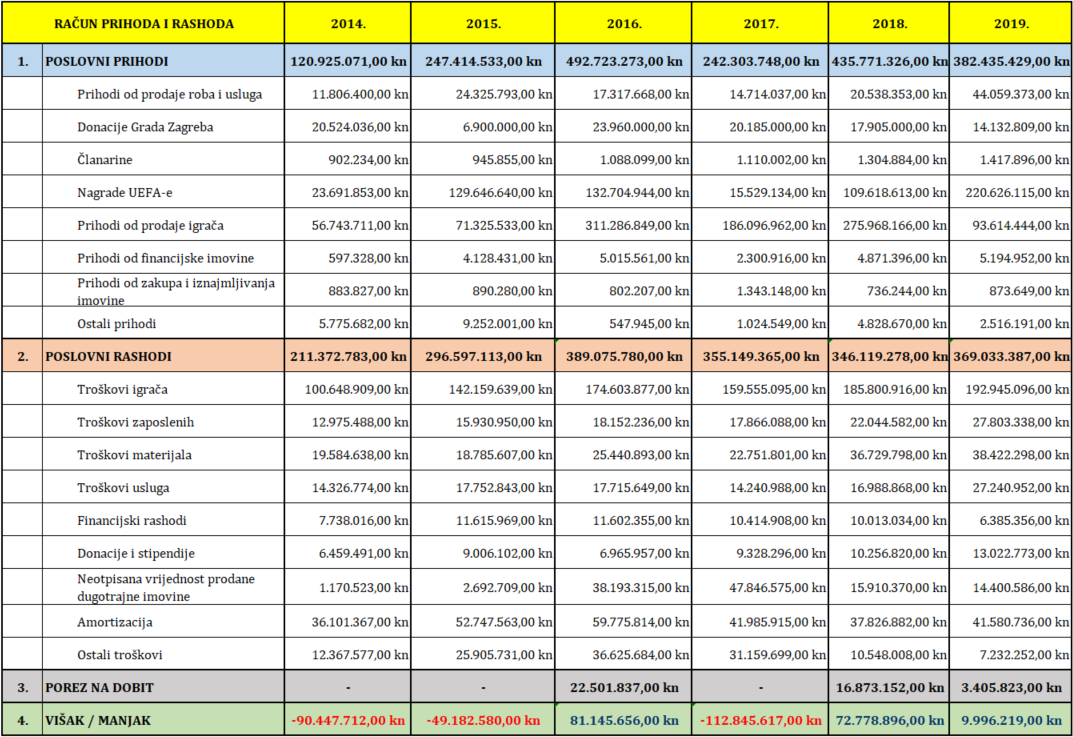Select tax value 3.405.823,00 kn

[1011, 688]
